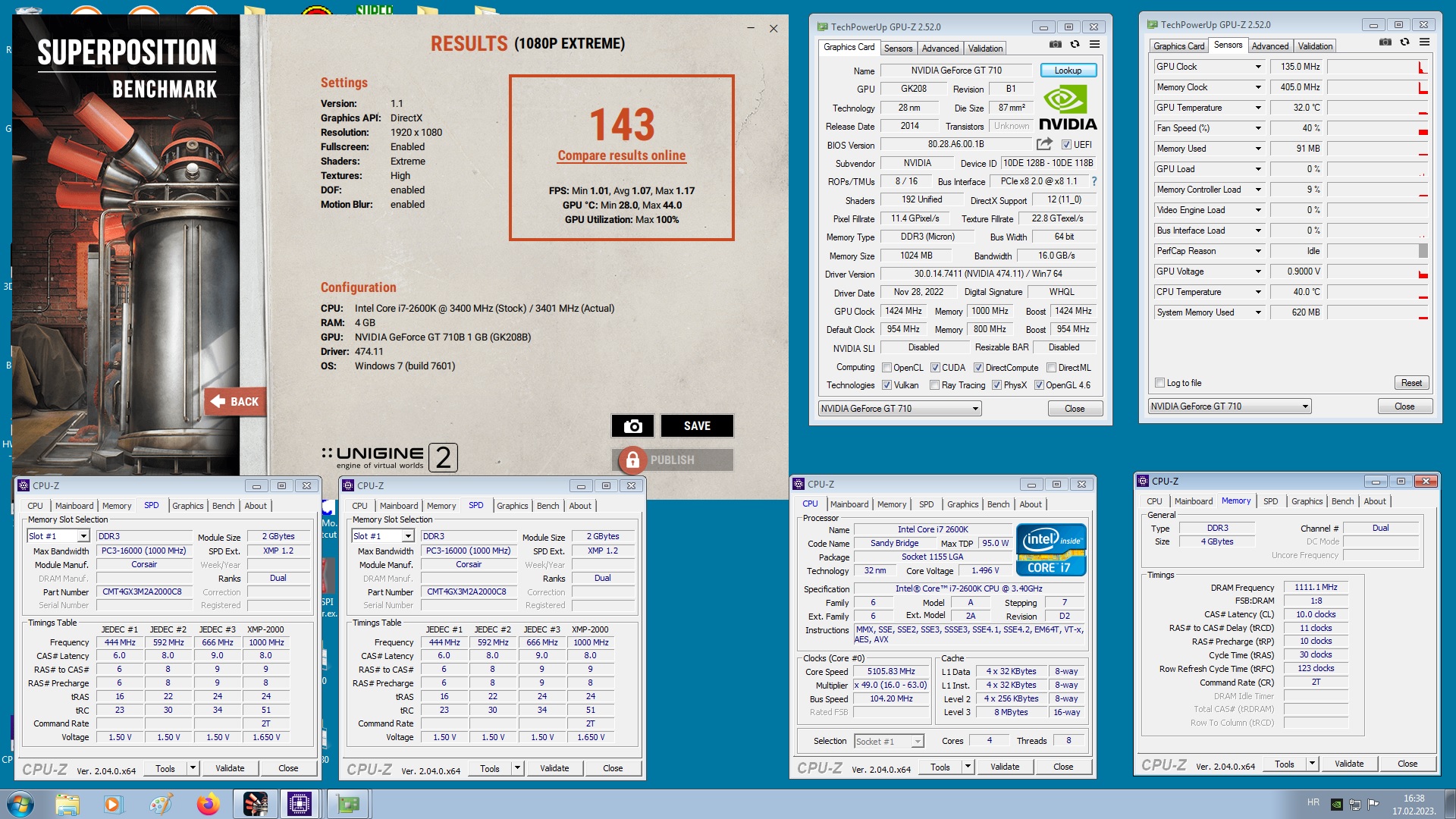This screenshot has width=1456, height=819.
Task: Click the NVIDIA logo in GPU-Z
Action: (x=1067, y=108)
